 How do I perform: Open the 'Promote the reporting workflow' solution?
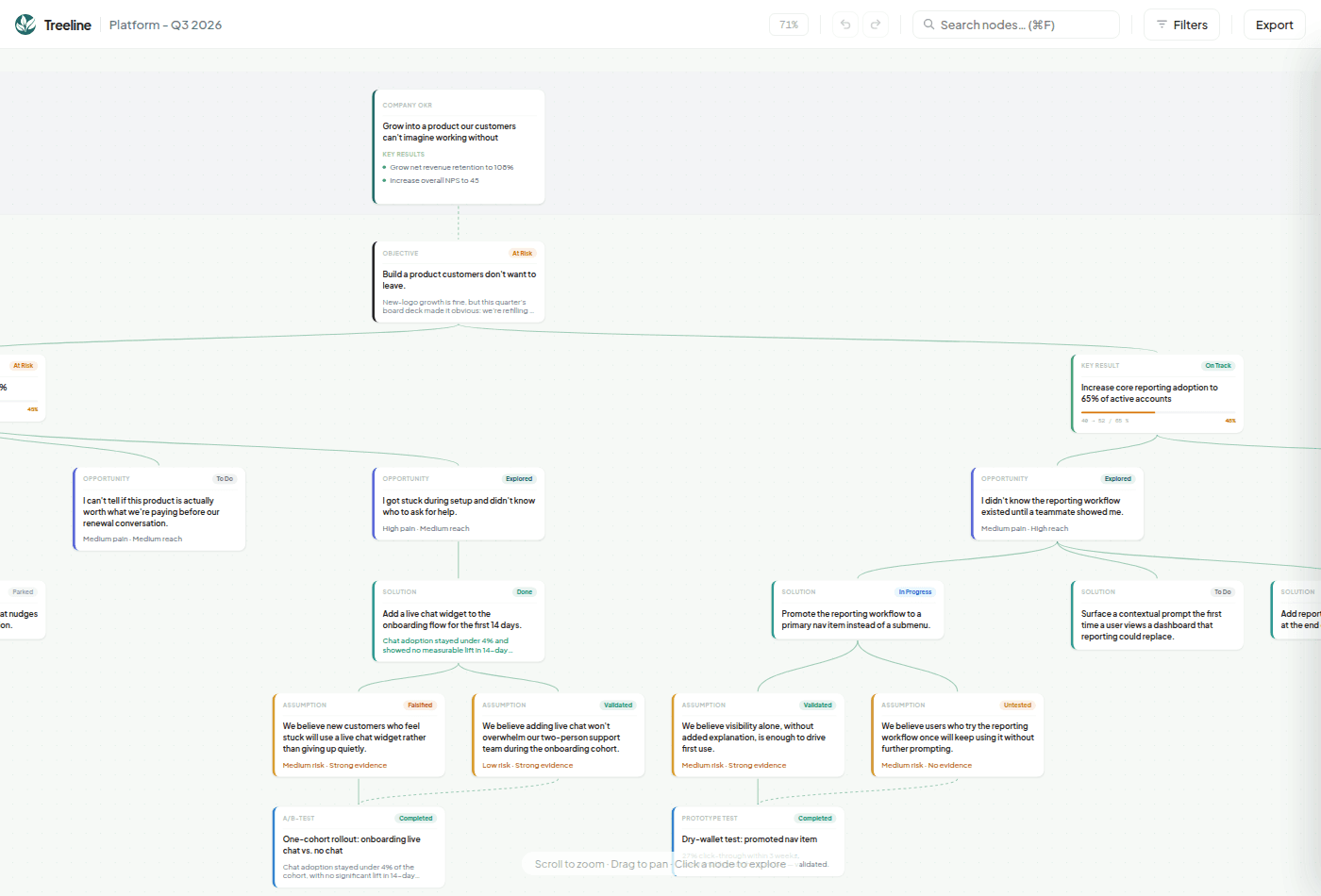click(x=858, y=609)
